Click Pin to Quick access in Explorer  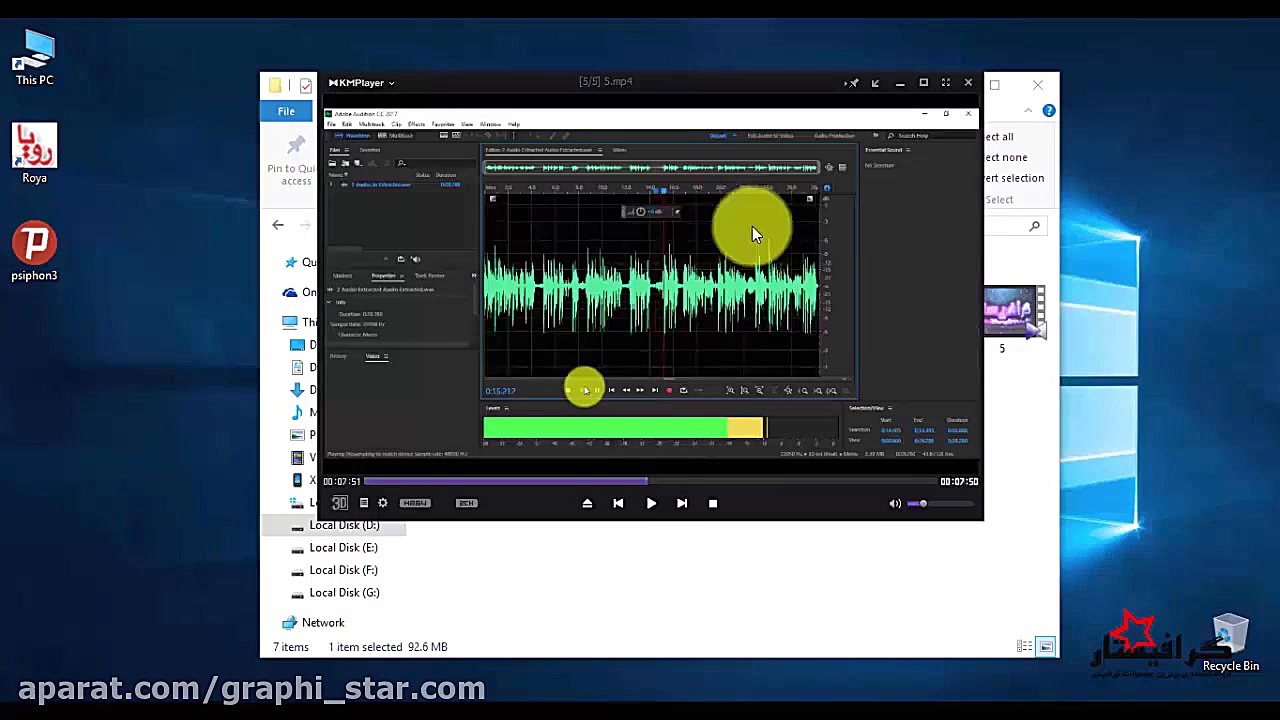(x=292, y=160)
